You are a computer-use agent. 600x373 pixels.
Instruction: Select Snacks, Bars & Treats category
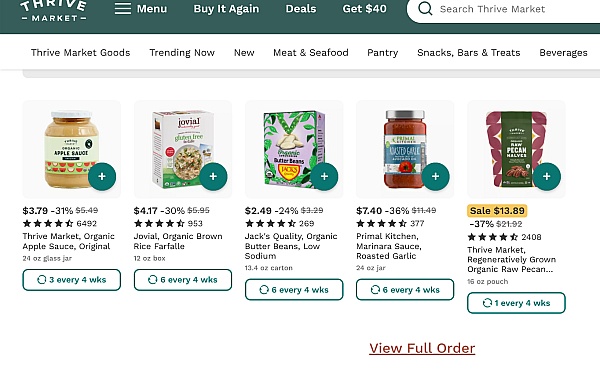tap(469, 52)
